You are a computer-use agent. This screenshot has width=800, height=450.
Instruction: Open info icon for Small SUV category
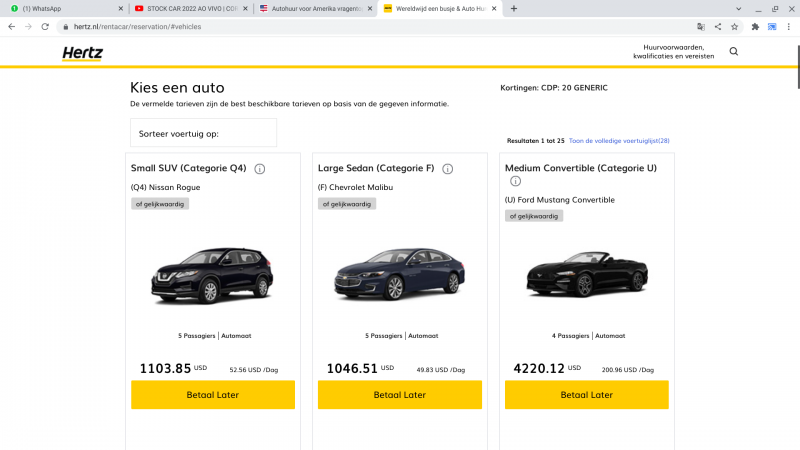[x=260, y=168]
